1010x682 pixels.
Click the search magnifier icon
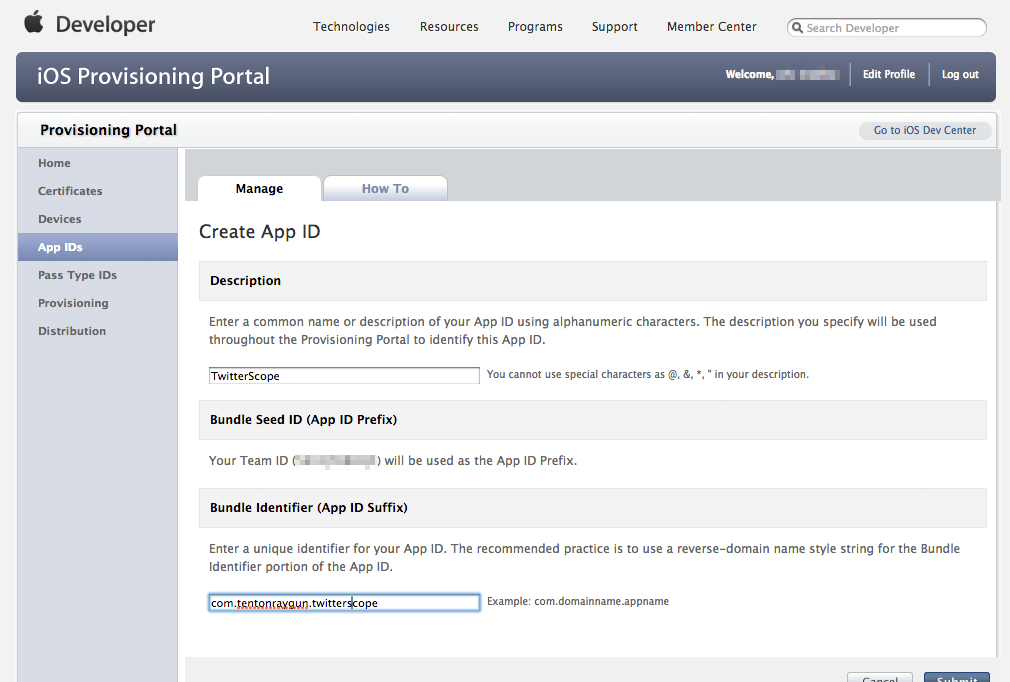[797, 28]
